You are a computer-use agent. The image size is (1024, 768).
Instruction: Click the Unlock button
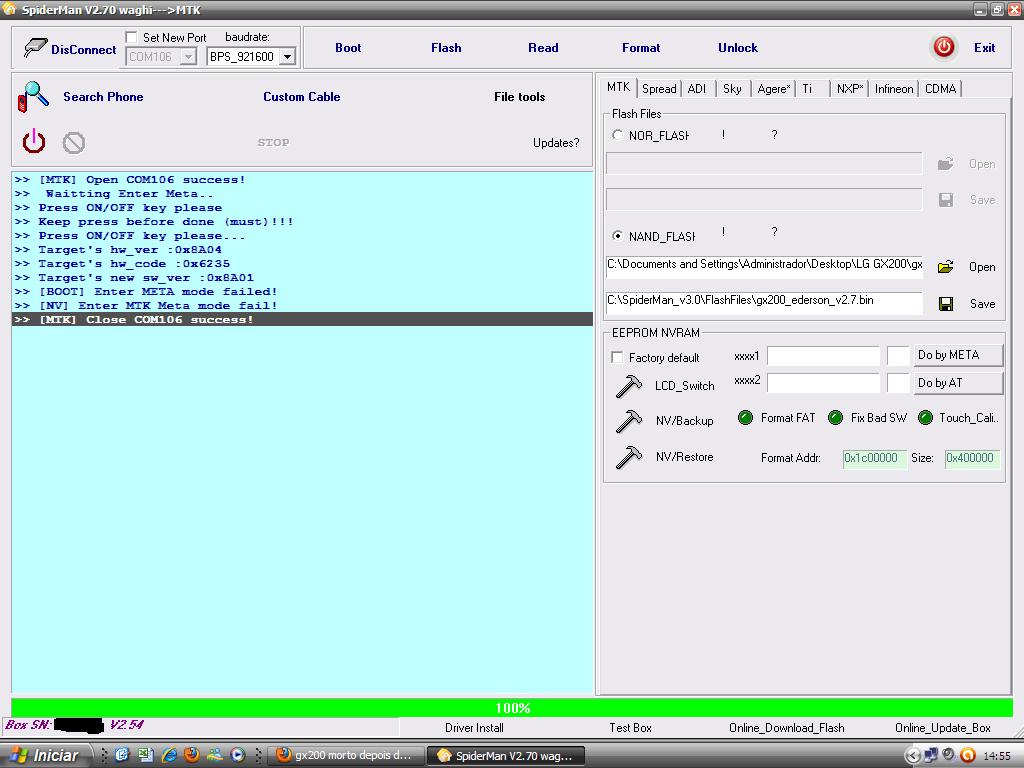pos(738,48)
